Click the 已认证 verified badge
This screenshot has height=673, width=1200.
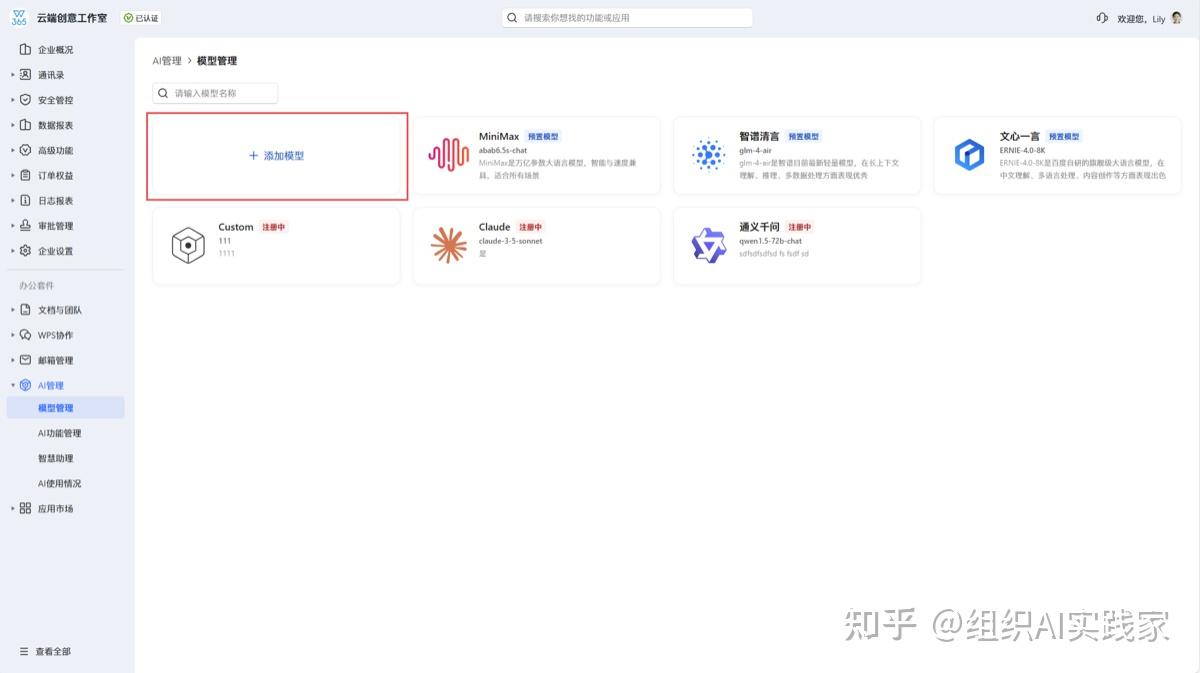(x=141, y=18)
